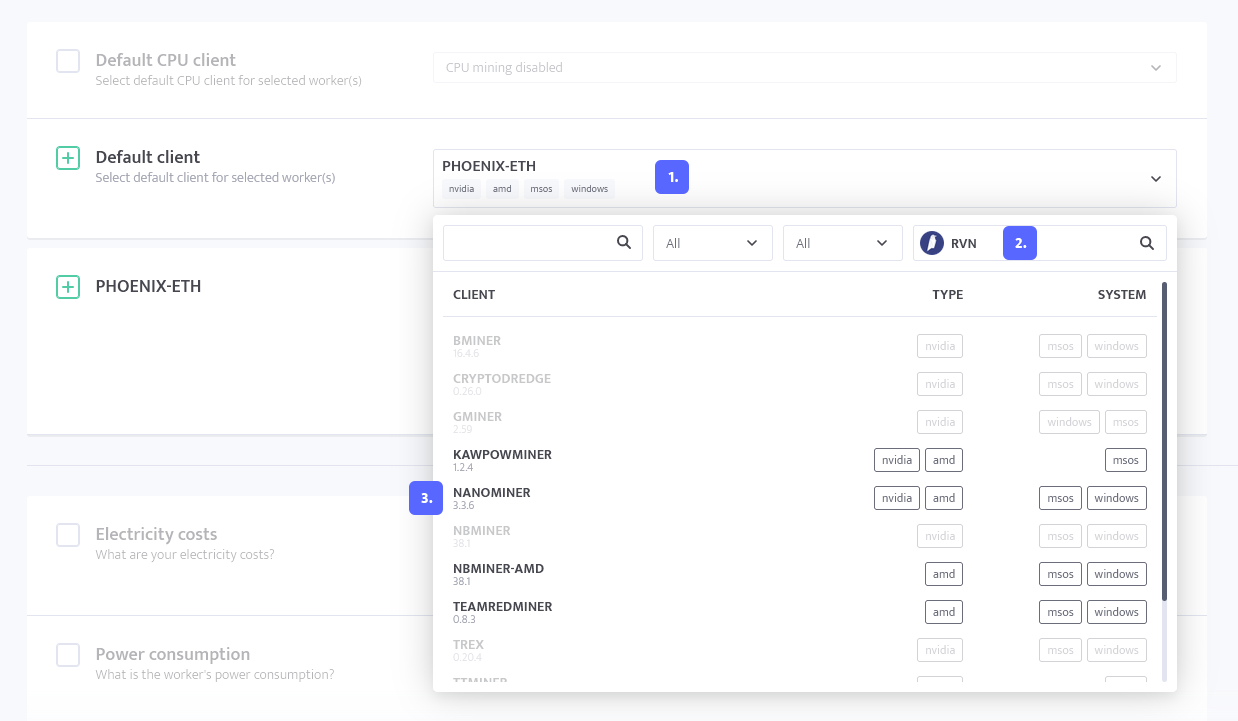Viewport: 1238px width, 721px height.
Task: Click the TYPE column header
Action: (948, 295)
